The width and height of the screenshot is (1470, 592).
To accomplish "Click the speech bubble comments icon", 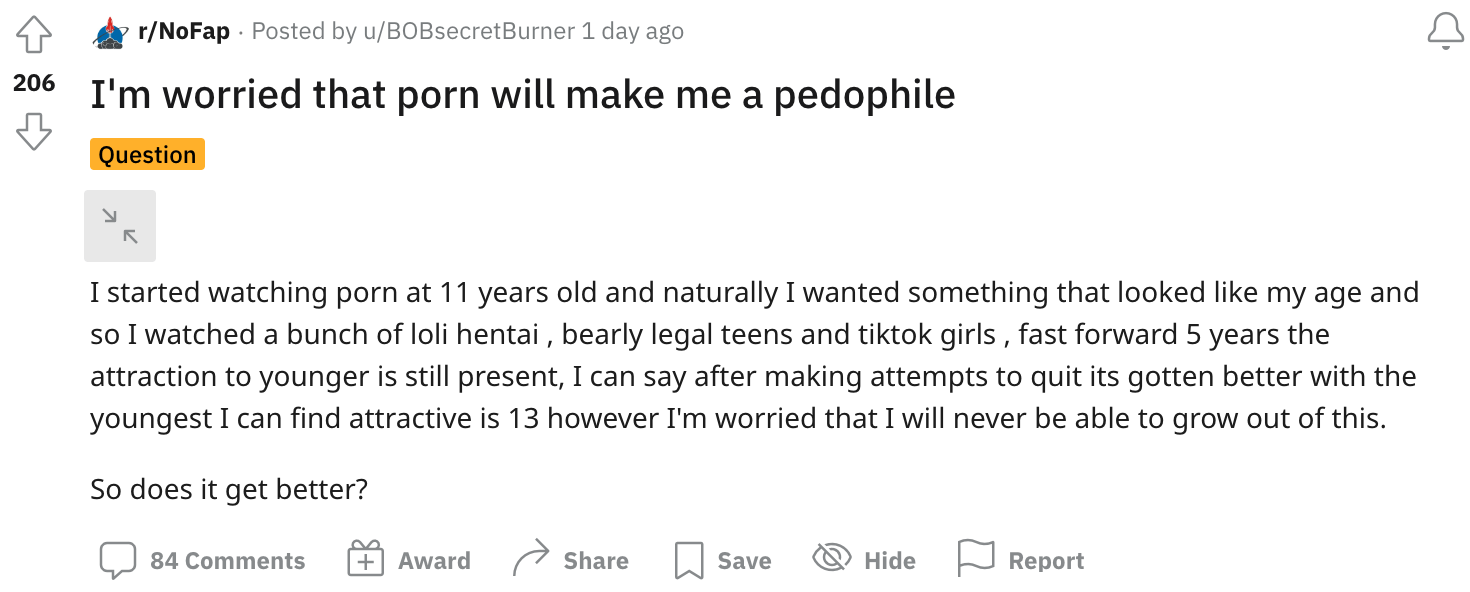I will (117, 560).
